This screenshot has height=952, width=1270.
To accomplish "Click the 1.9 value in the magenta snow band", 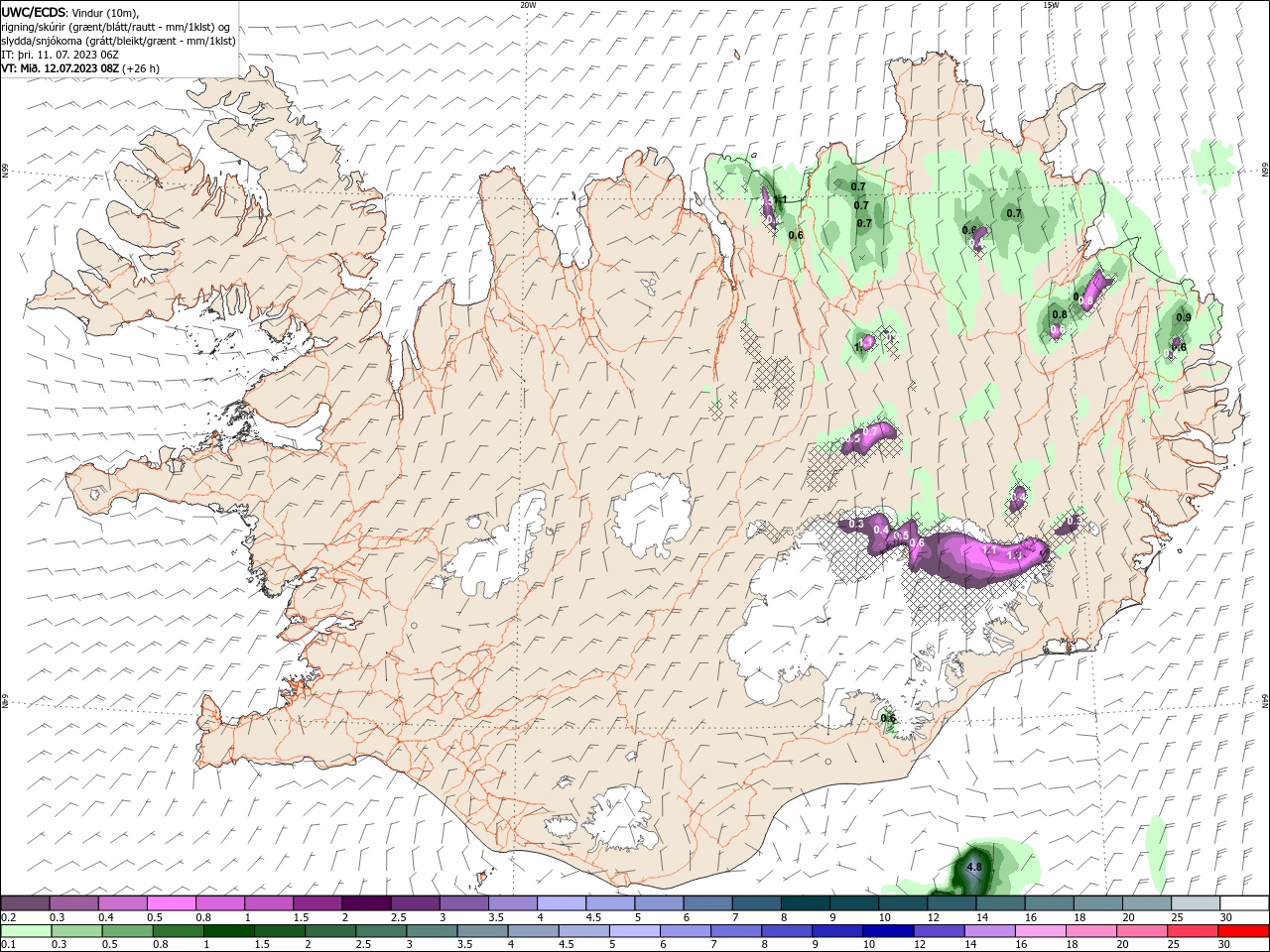I will pos(1014,555).
